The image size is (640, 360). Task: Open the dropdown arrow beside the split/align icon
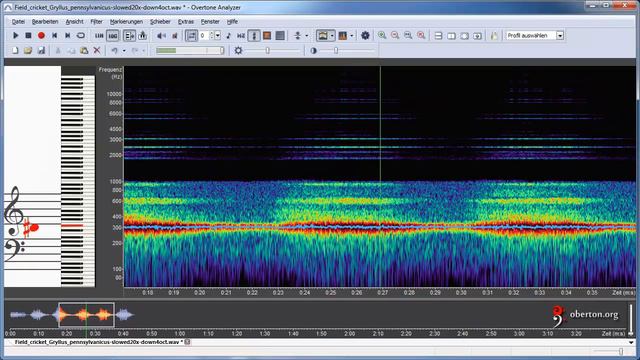tap(307, 36)
